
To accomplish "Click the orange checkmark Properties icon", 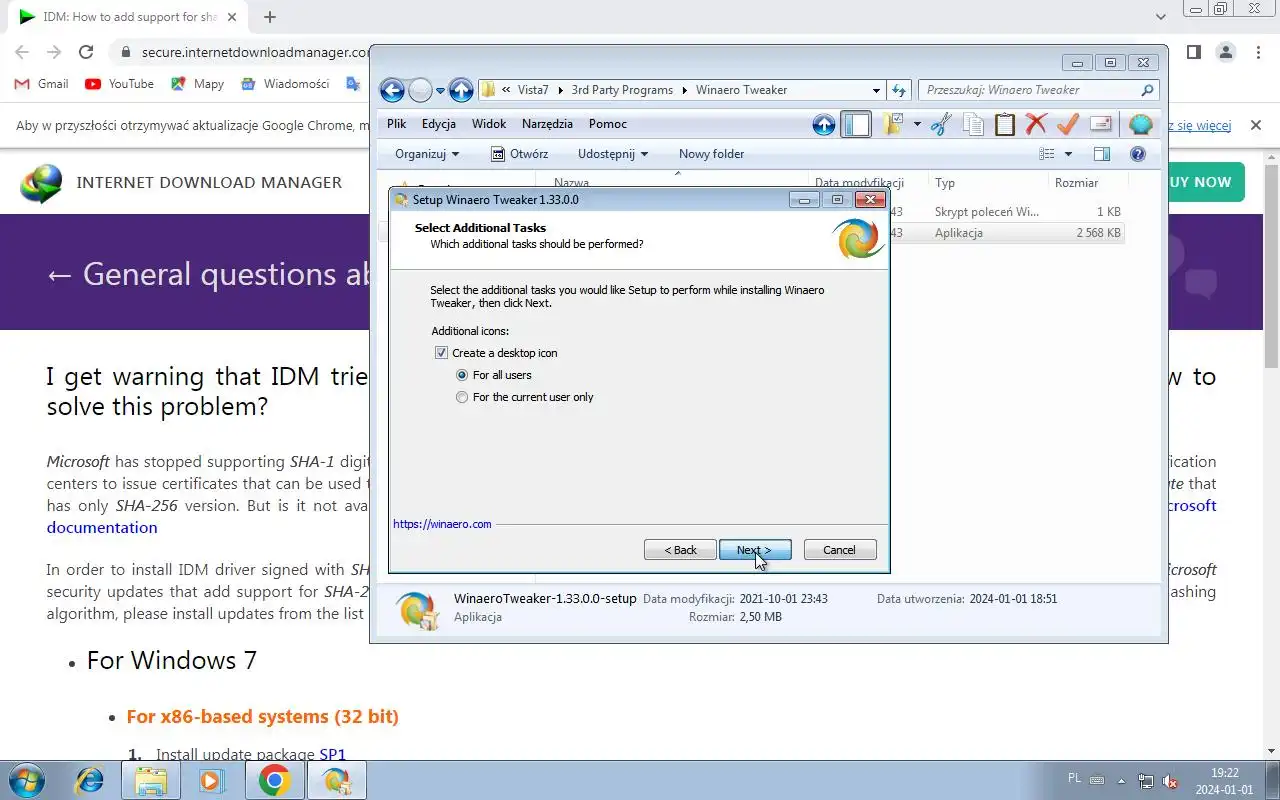I will point(1068,124).
